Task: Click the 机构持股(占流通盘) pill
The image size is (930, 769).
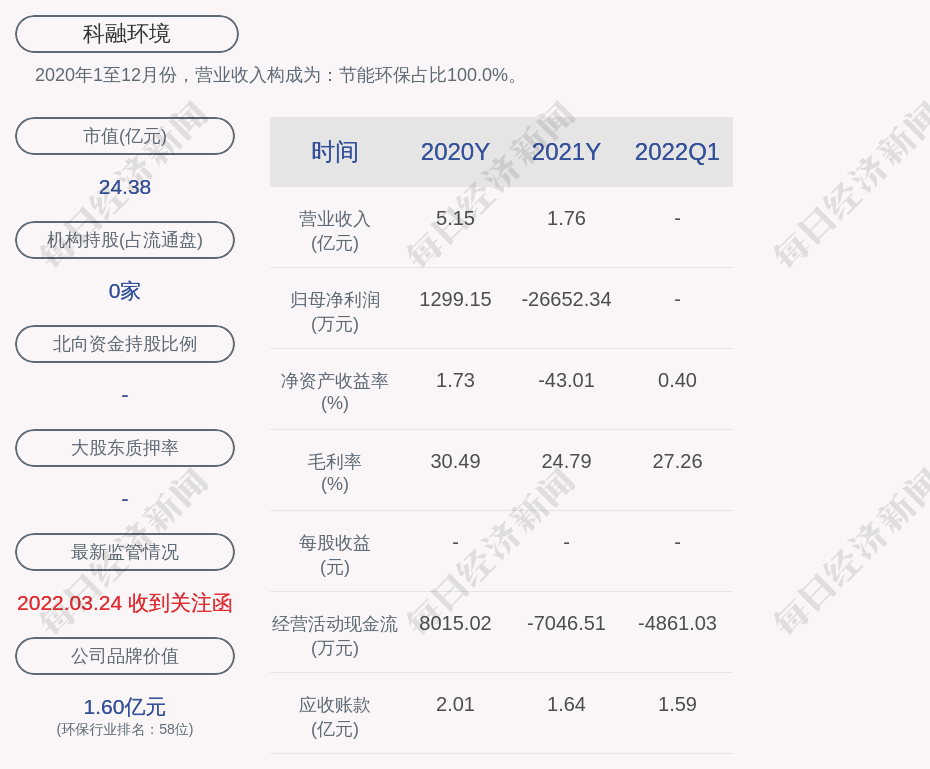Action: click(x=125, y=240)
